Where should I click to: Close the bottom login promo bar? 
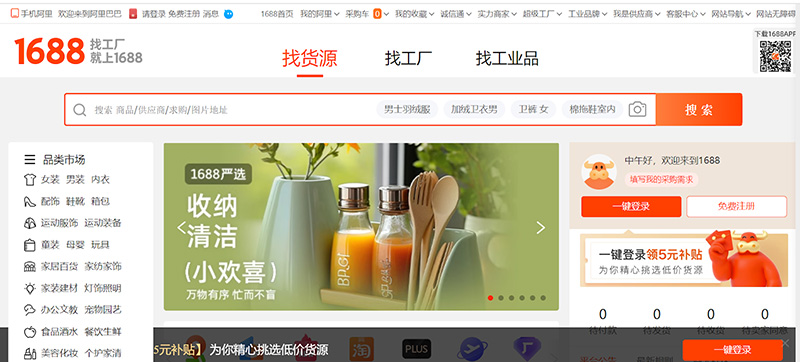[x=785, y=343]
